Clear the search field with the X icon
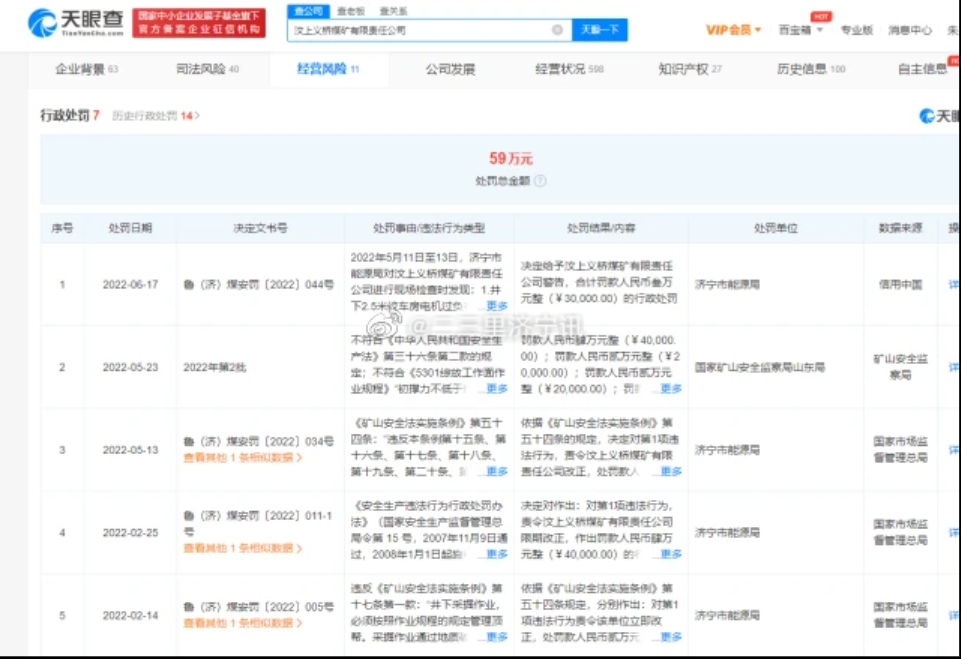 coord(557,29)
